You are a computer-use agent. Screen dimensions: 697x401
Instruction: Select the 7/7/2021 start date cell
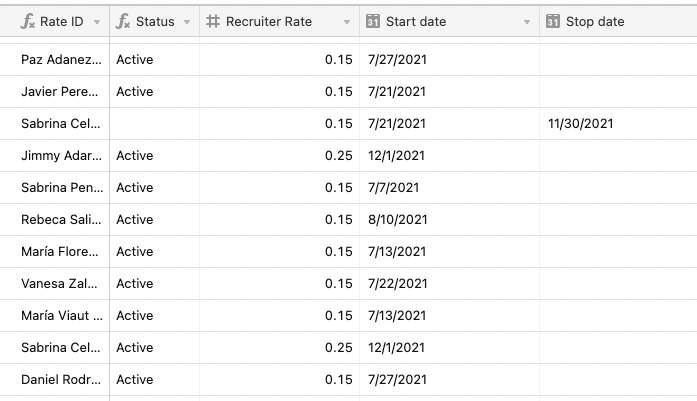click(449, 188)
